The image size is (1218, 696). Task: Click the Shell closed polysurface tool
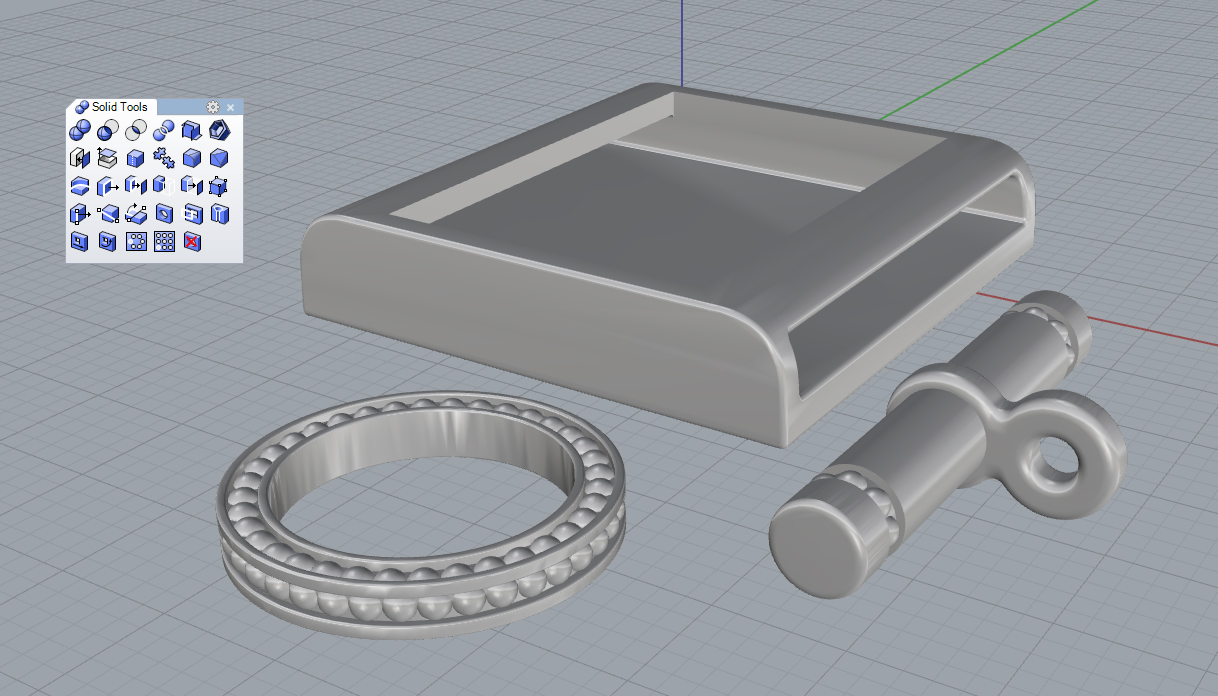click(220, 130)
